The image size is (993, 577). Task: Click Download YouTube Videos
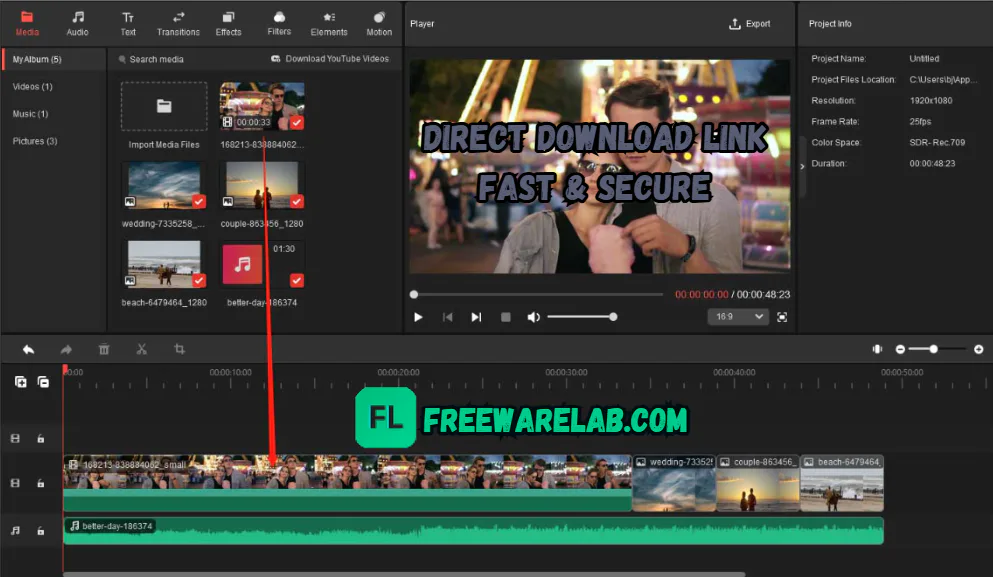pyautogui.click(x=330, y=58)
